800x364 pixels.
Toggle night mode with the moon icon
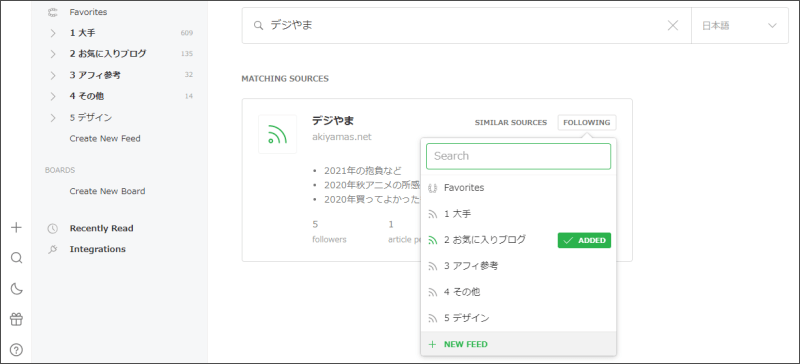[16, 289]
